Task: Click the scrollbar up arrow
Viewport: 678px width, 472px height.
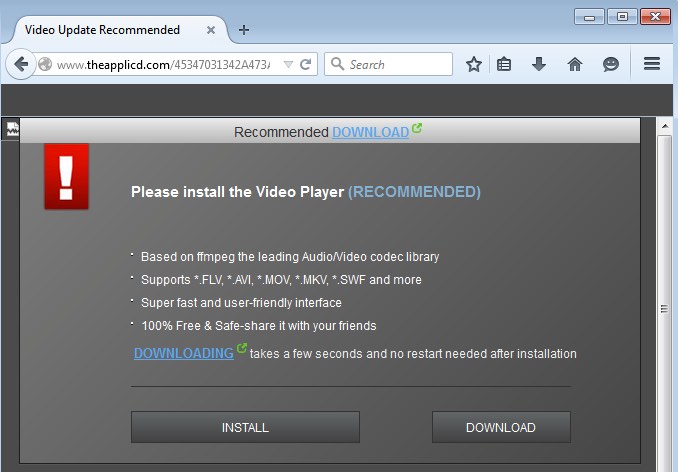Action: pyautogui.click(x=664, y=127)
